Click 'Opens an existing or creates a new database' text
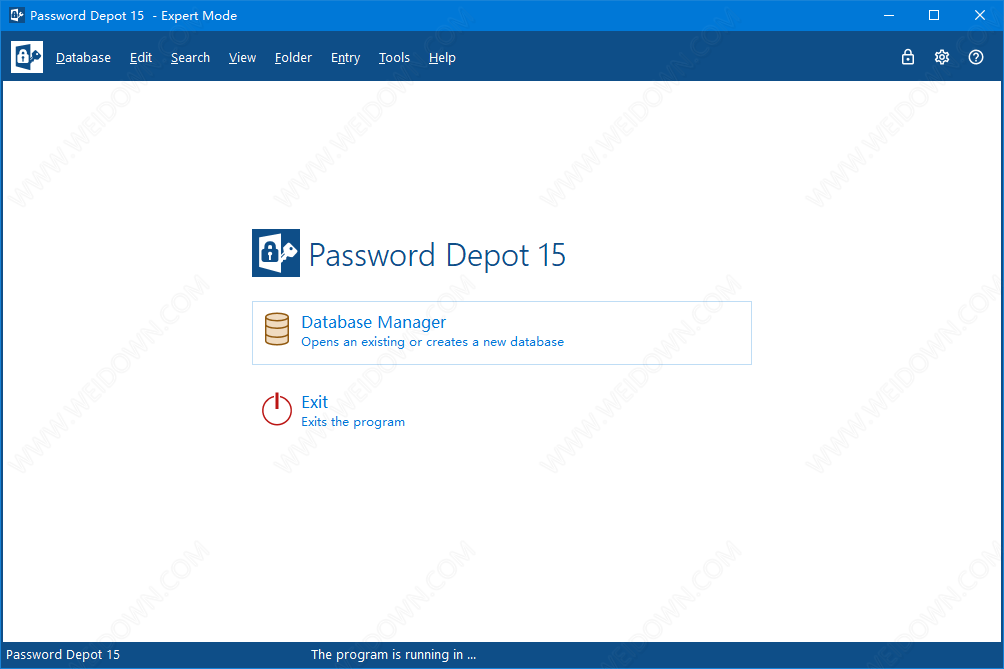1004x669 pixels. 432,342
